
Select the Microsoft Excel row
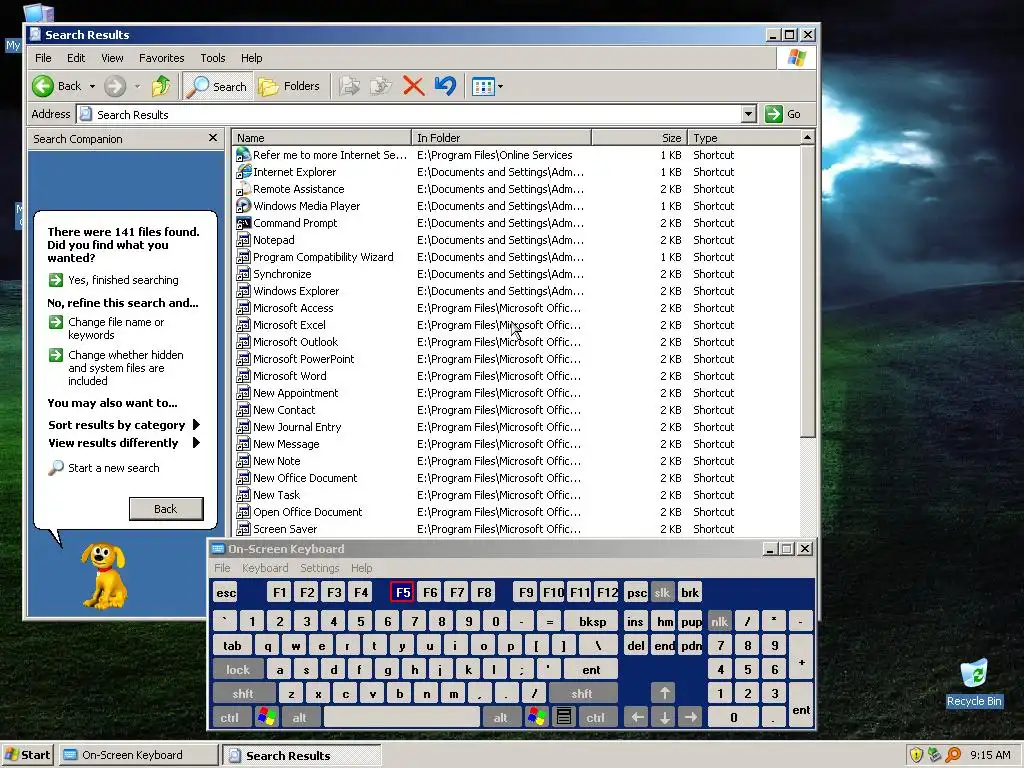[516, 325]
